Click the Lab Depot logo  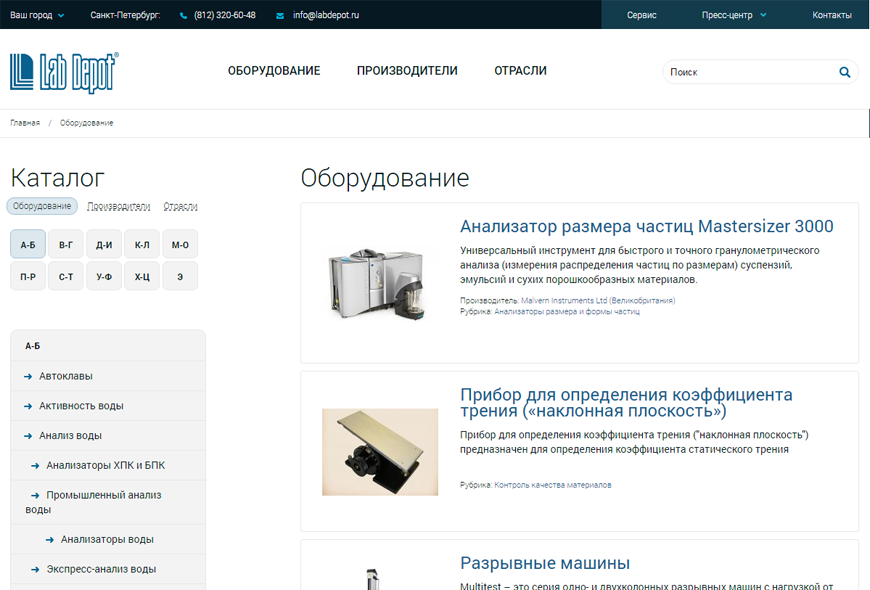coord(64,72)
